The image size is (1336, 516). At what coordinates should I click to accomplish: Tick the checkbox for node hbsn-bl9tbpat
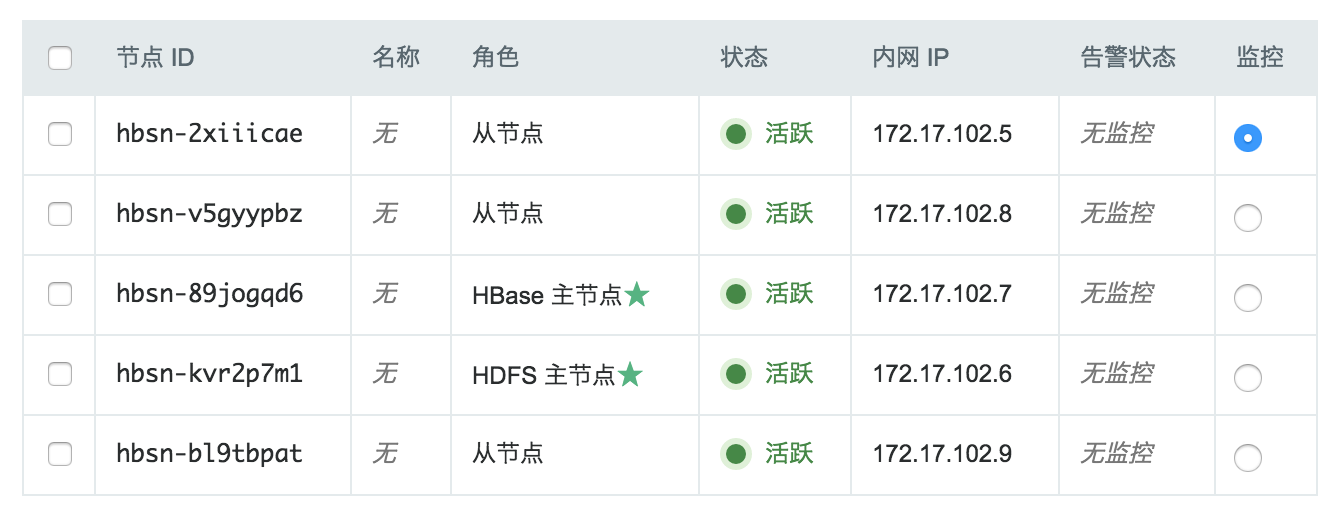pos(60,454)
